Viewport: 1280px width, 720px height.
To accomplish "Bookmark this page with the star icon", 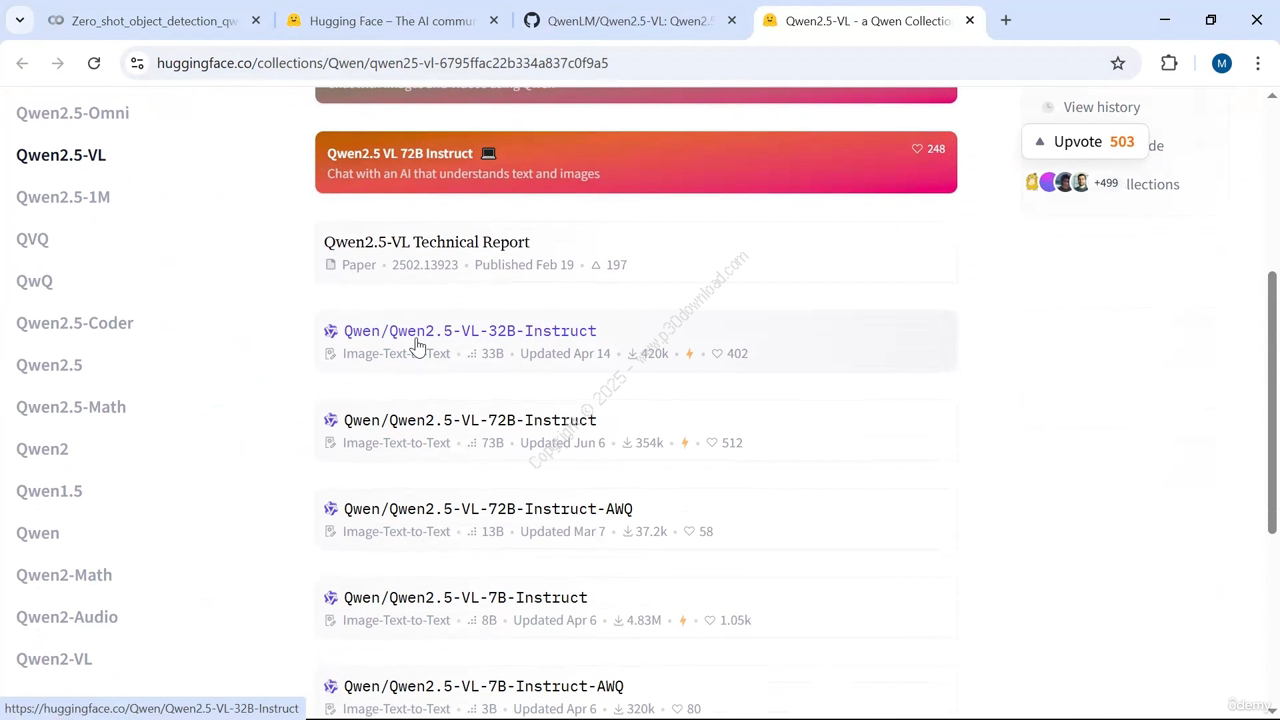I will tap(1118, 63).
